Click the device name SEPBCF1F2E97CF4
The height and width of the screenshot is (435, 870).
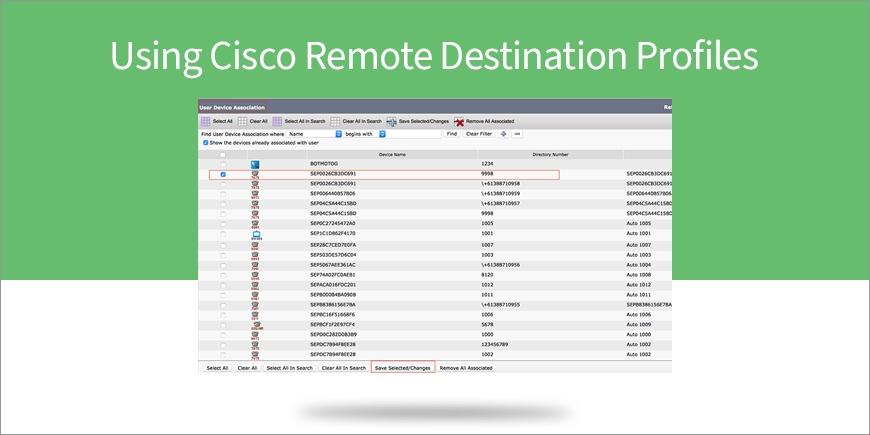pyautogui.click(x=332, y=325)
